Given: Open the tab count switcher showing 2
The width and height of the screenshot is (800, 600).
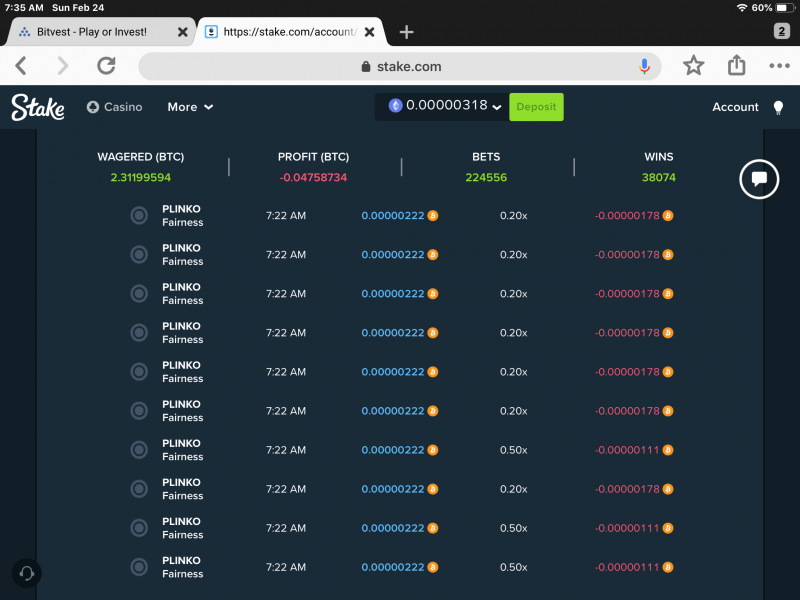Looking at the screenshot, I should point(782,31).
